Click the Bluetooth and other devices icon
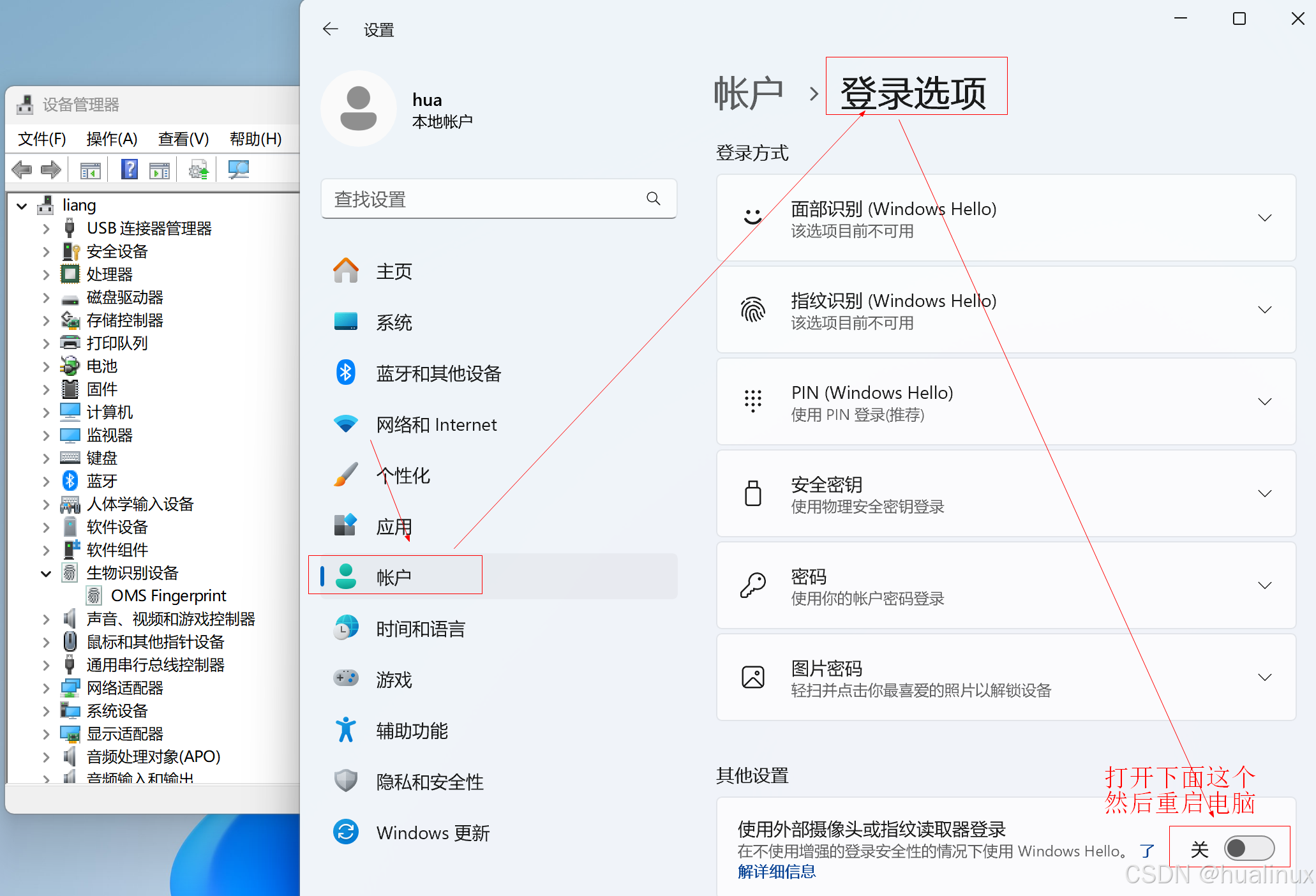Screen dimensions: 1316x896 [x=346, y=373]
